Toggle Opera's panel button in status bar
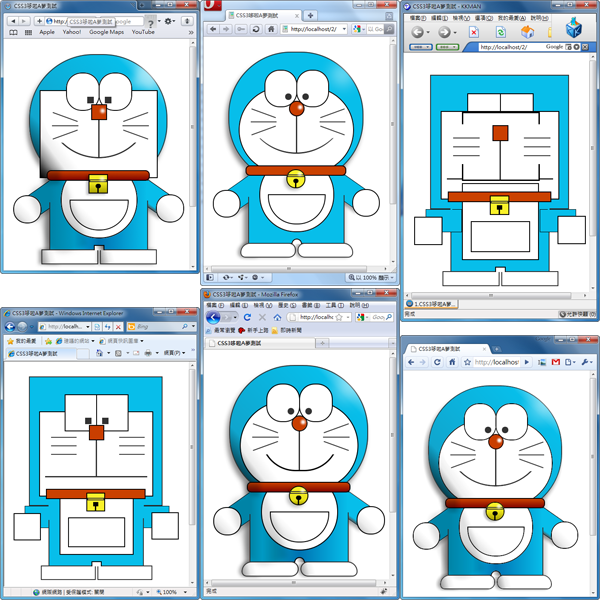The width and height of the screenshot is (600, 600). click(x=210, y=277)
